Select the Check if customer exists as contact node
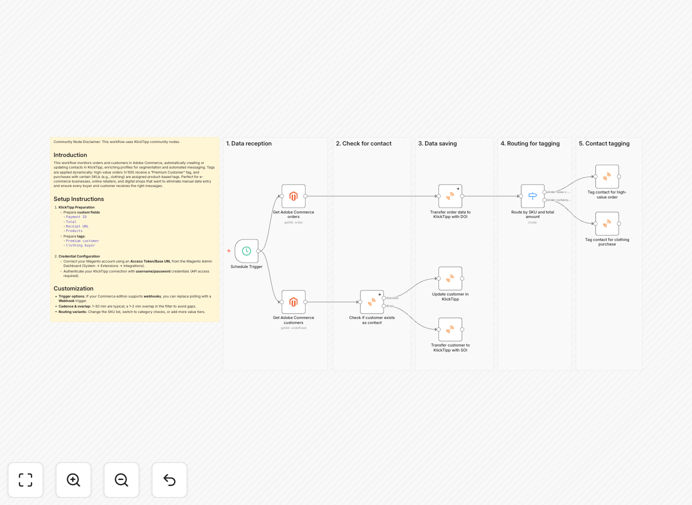 pyautogui.click(x=372, y=302)
